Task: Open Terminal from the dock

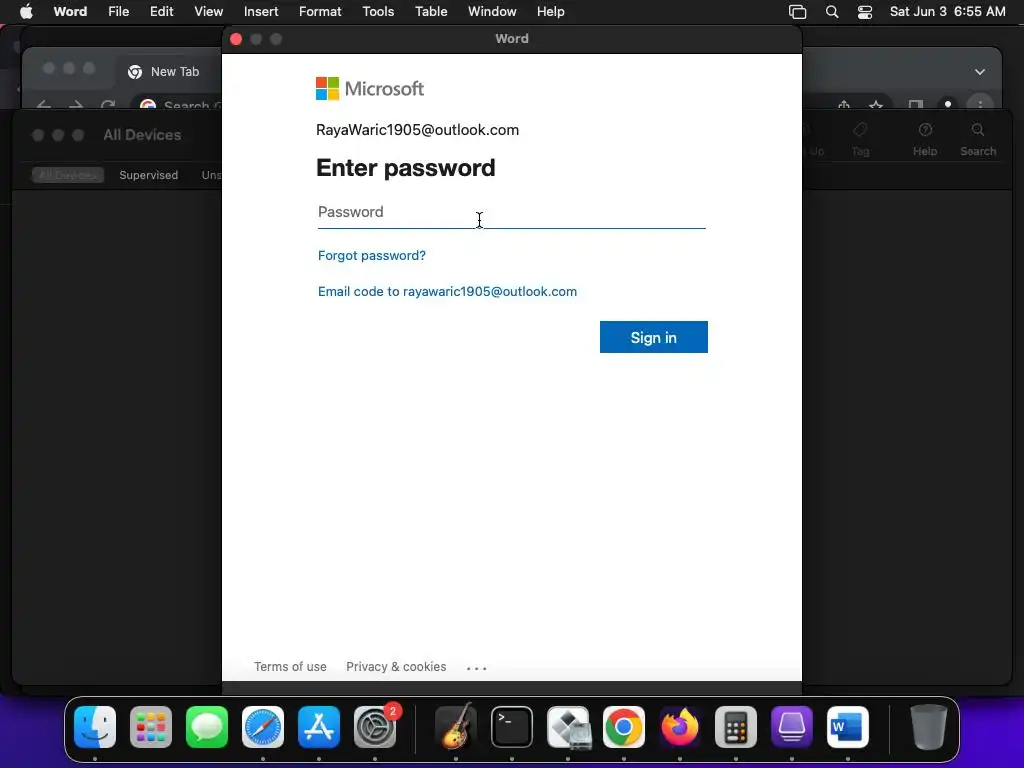Action: tap(511, 727)
